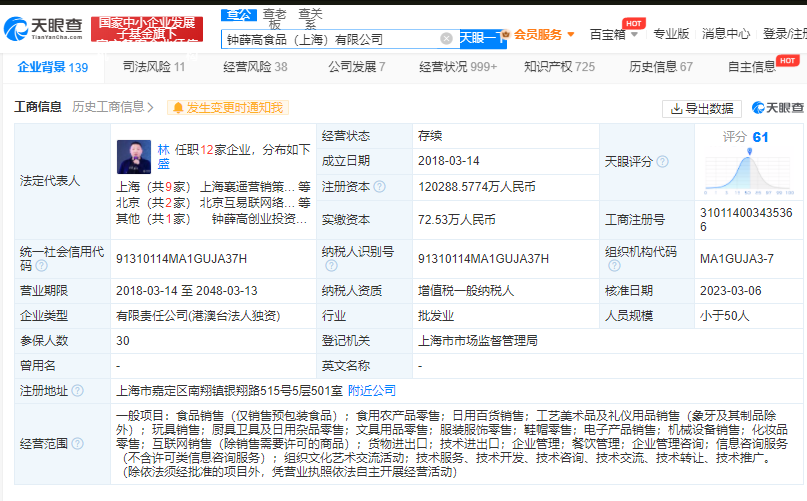Switch to the 经营状况 999+ tab
807x501 pixels.
pyautogui.click(x=458, y=67)
